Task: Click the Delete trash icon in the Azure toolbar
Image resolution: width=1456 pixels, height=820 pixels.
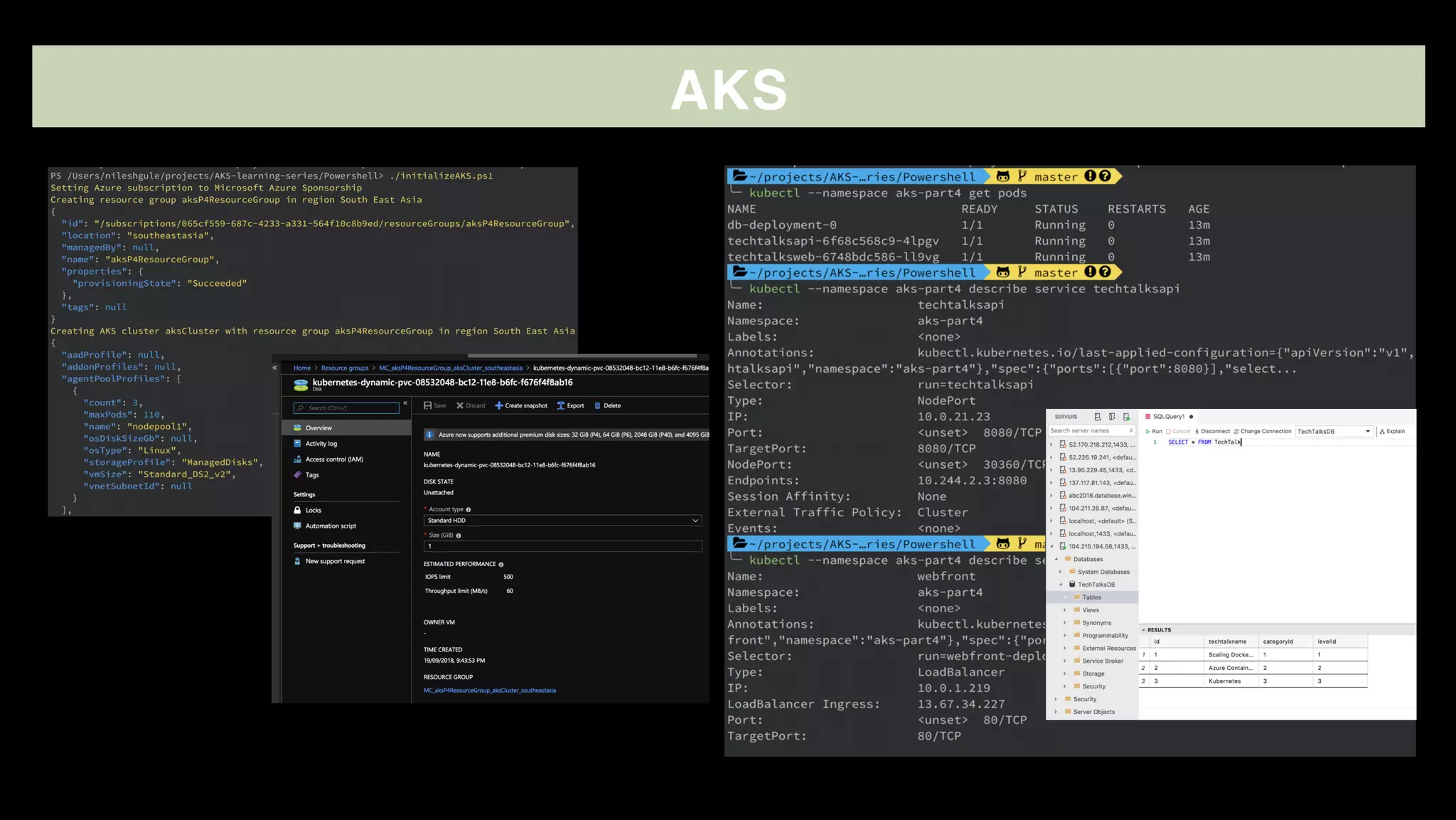Action: [x=597, y=405]
